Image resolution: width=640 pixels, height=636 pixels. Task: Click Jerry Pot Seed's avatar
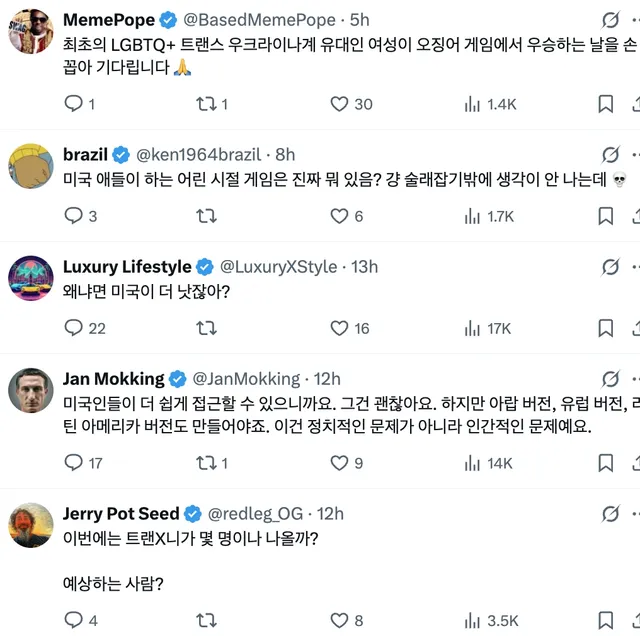[31, 525]
